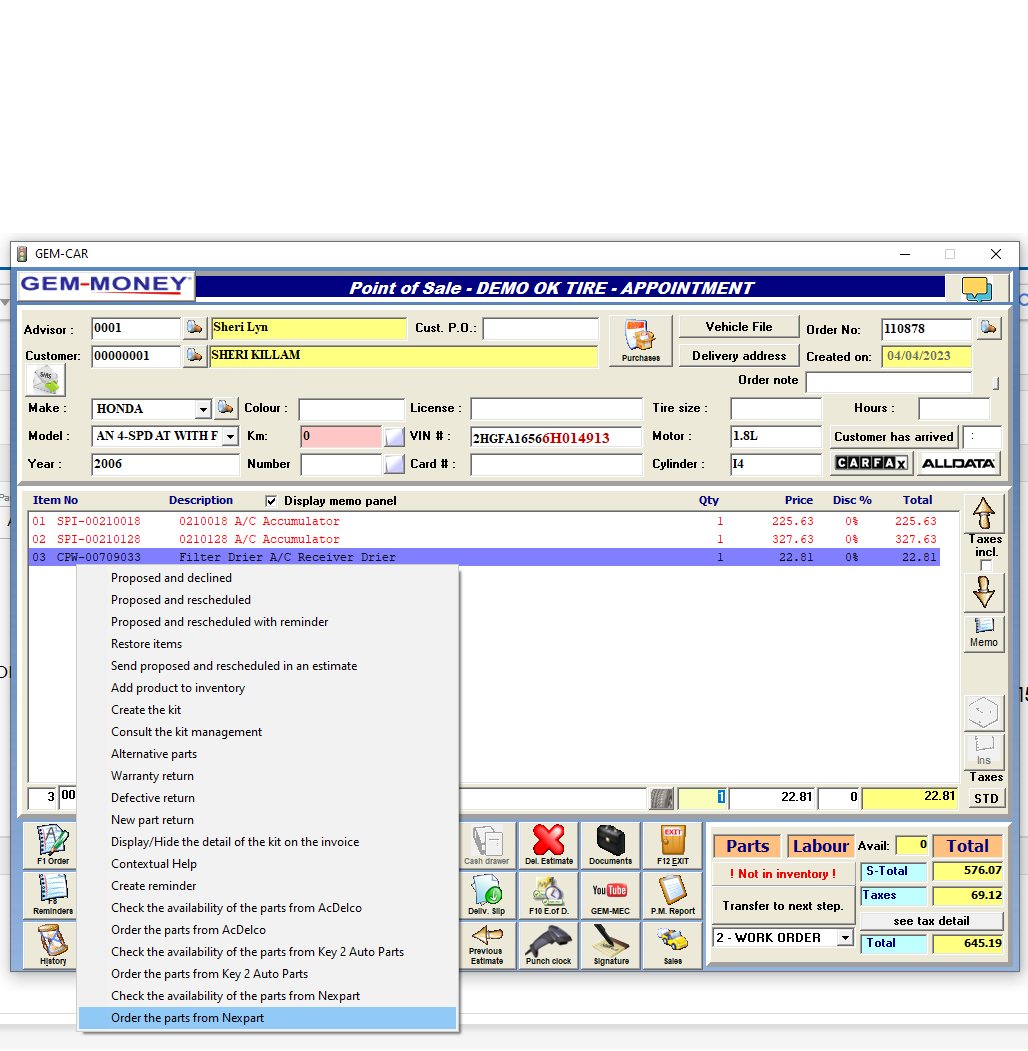The height and width of the screenshot is (1051, 1028).
Task: Go to Previous Estimate
Action: [x=487, y=944]
